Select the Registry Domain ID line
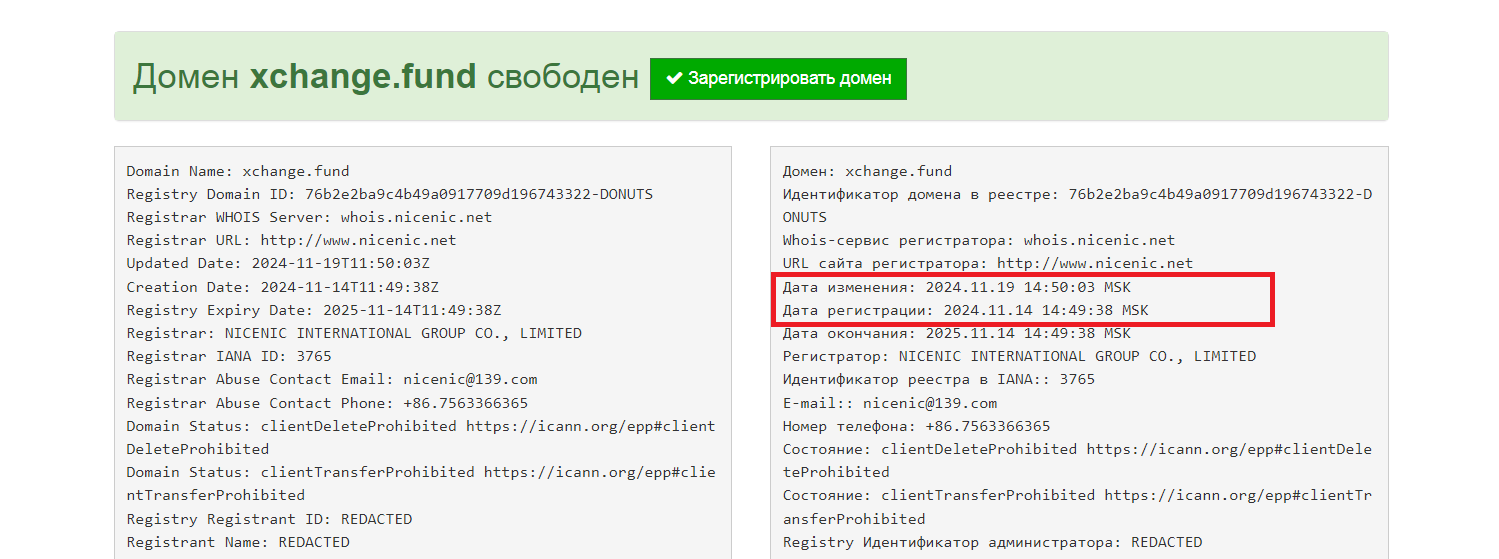Screen dimensions: 1499x559 pyautogui.click(x=390, y=194)
